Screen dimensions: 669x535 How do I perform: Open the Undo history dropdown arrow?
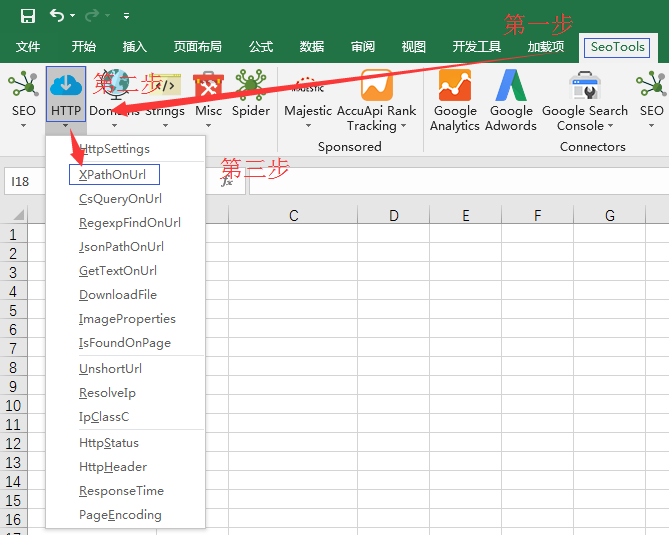[73, 16]
